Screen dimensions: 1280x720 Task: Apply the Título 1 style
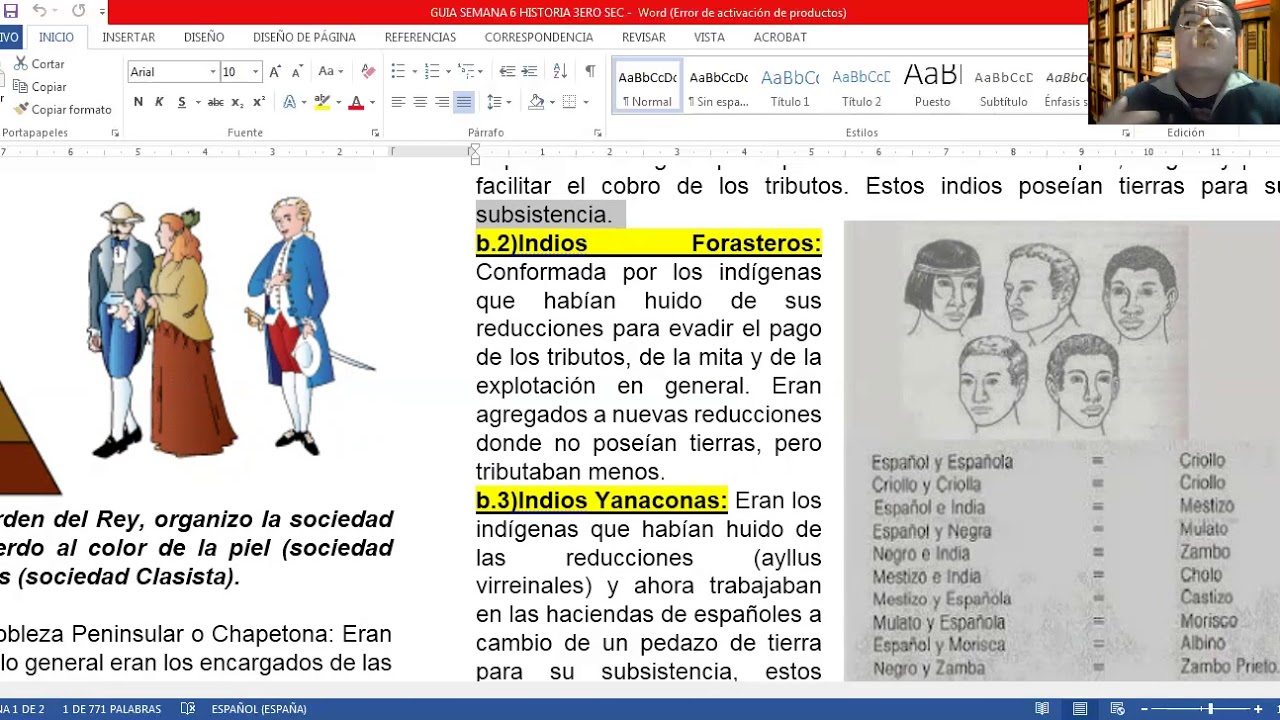pos(790,87)
